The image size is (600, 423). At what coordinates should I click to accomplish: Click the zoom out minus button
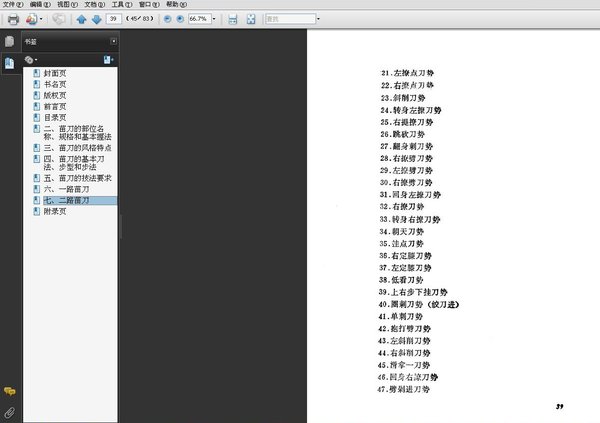[x=167, y=19]
